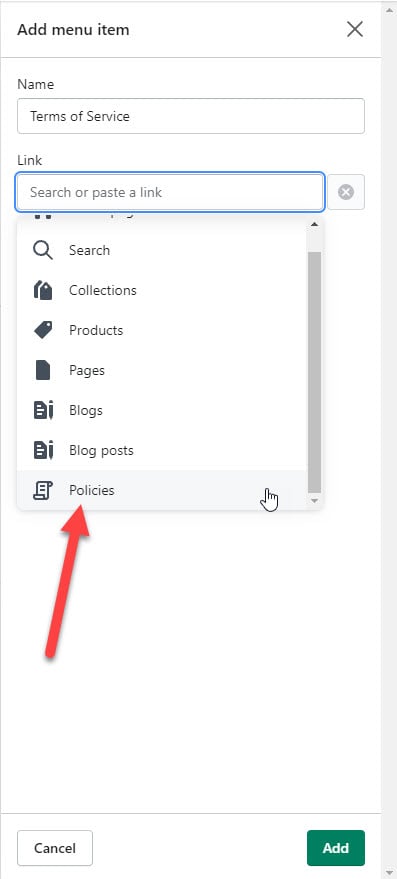Click the Cancel button

[55, 848]
